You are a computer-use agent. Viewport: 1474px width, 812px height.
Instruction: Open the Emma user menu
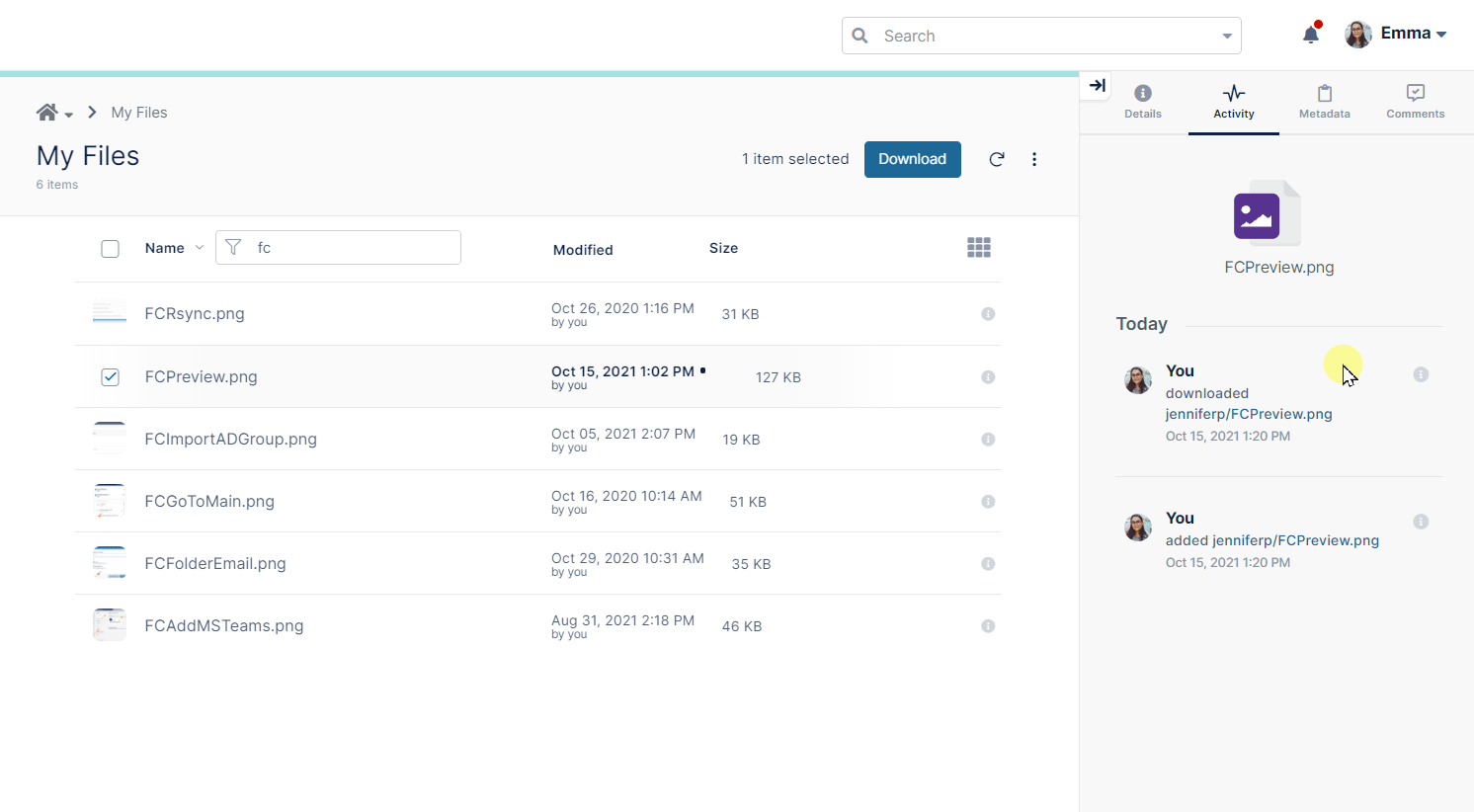pos(1397,35)
